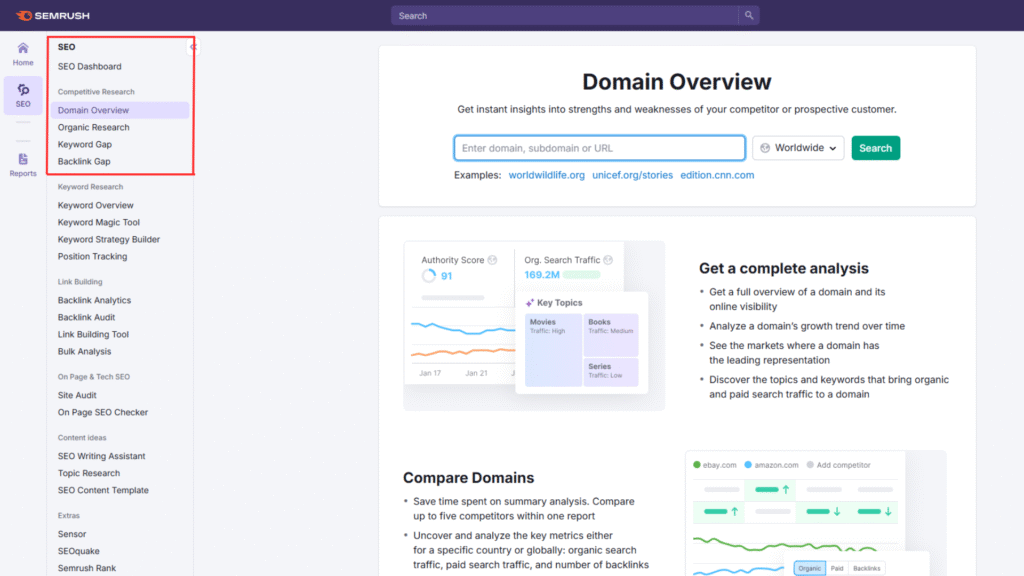This screenshot has height=576, width=1024.
Task: Open the Home sidebar icon
Action: click(23, 54)
